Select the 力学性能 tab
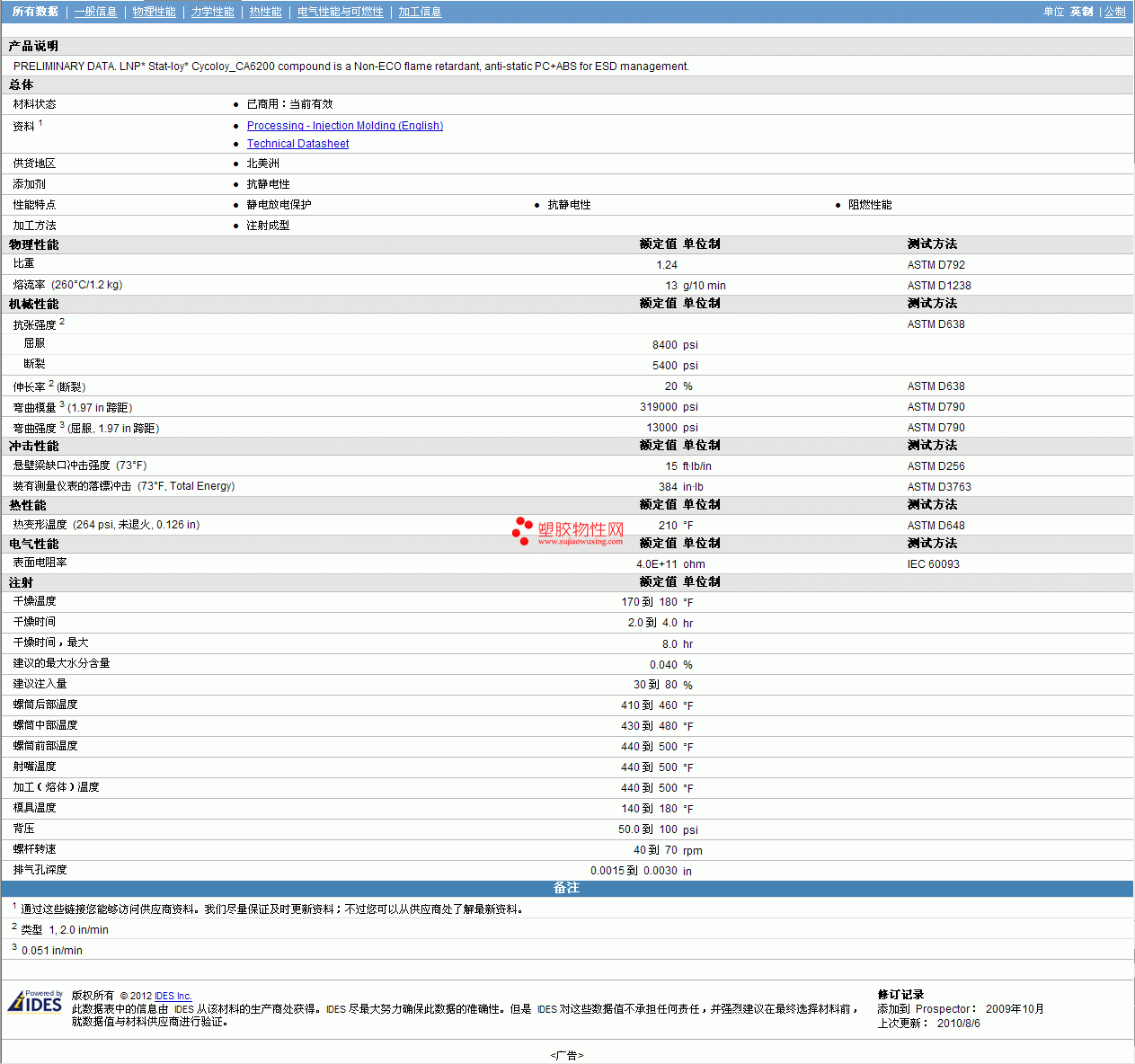Screen dimensions: 1135x1064 click(x=213, y=12)
